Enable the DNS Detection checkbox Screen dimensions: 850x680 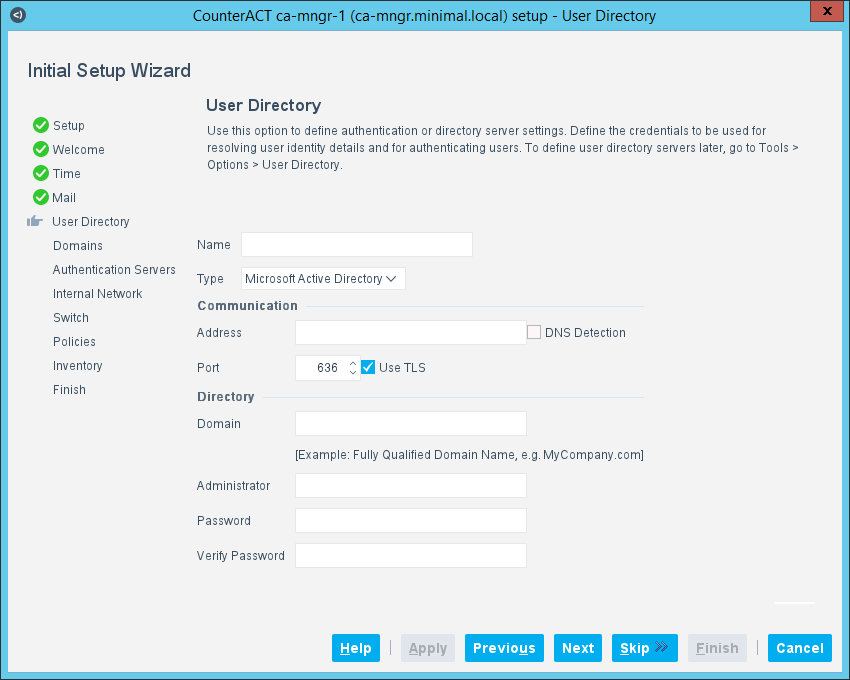534,332
